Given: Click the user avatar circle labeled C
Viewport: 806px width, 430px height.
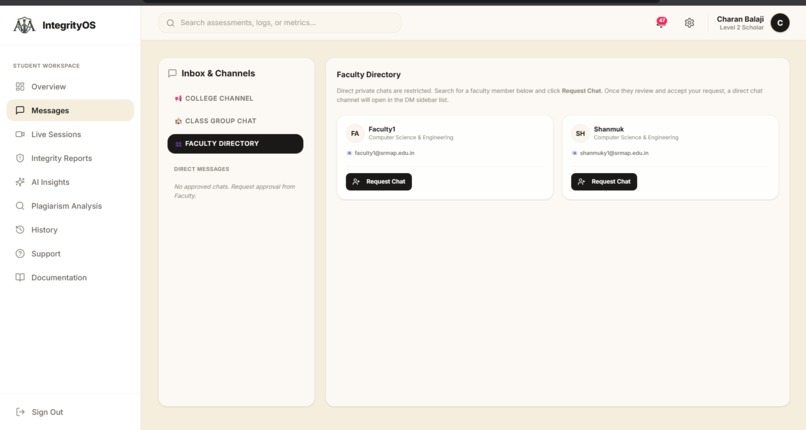Looking at the screenshot, I should click(780, 23).
